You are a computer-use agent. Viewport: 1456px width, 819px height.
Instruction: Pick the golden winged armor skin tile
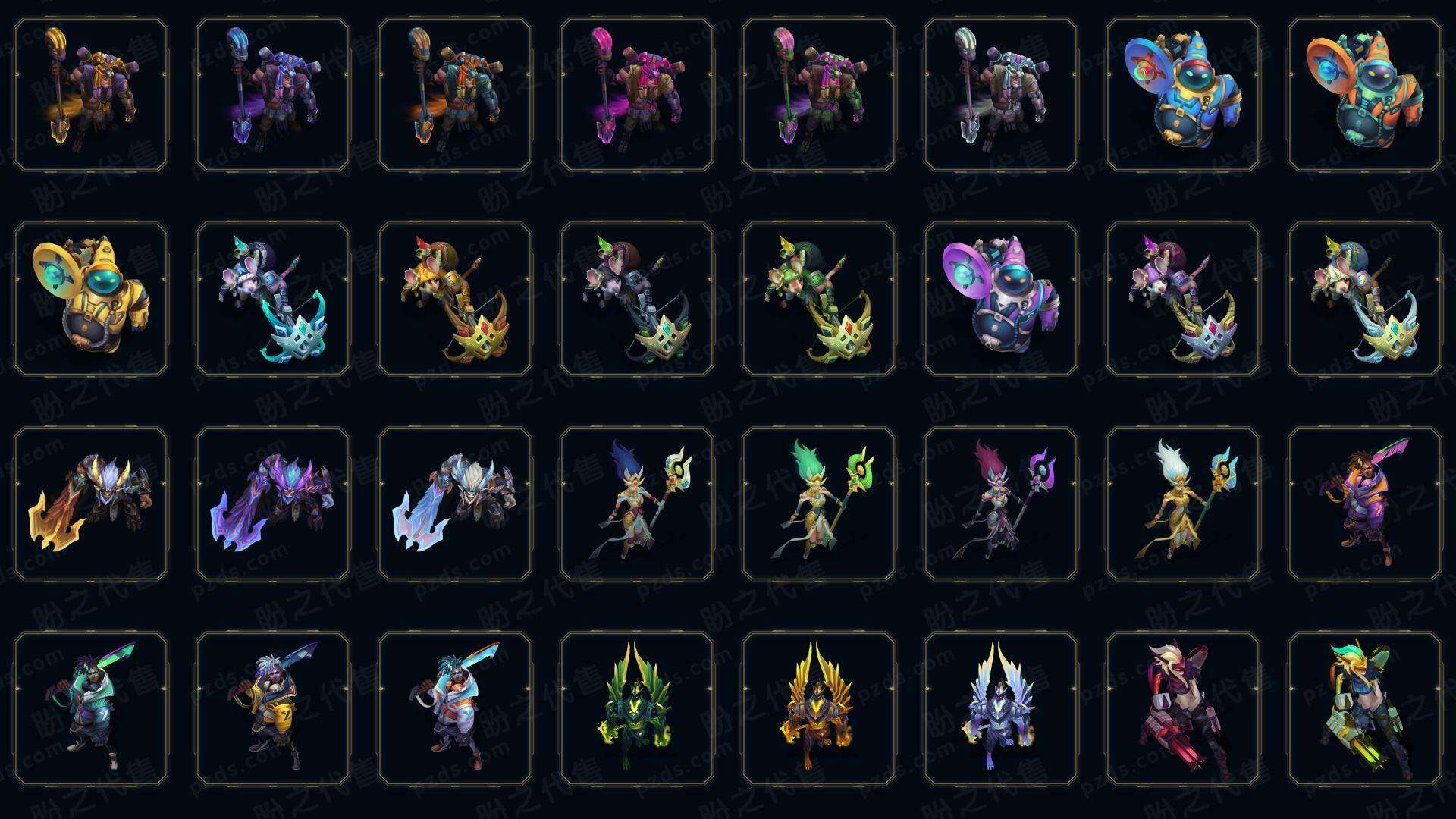pos(819,708)
